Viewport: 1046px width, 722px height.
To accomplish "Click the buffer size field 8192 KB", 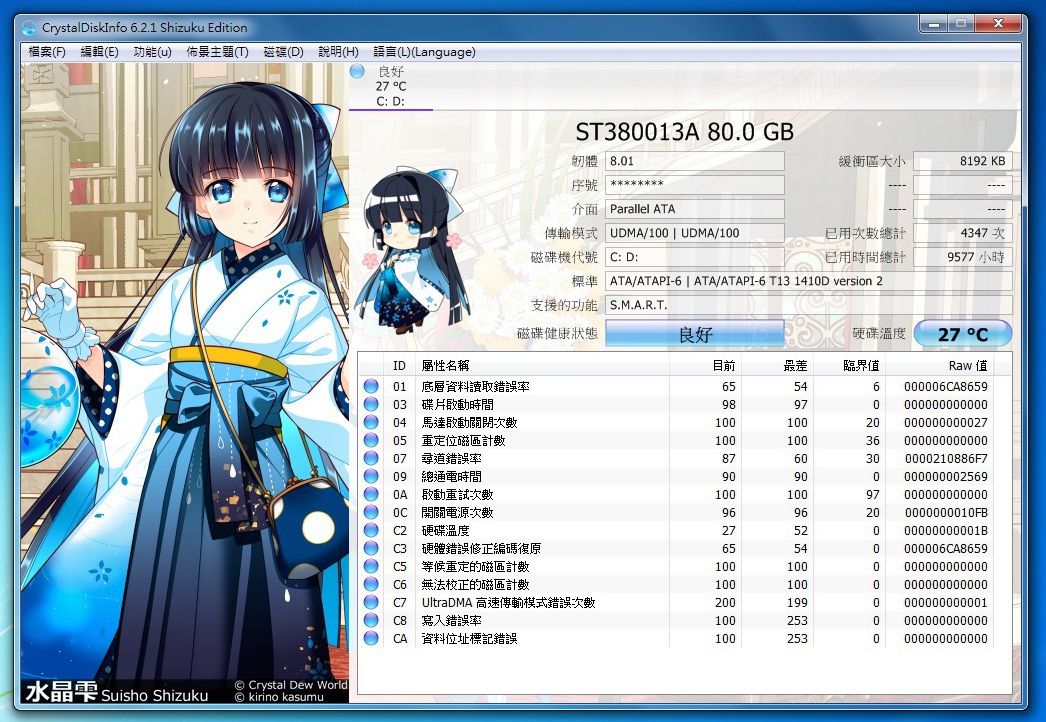I will tap(963, 161).
